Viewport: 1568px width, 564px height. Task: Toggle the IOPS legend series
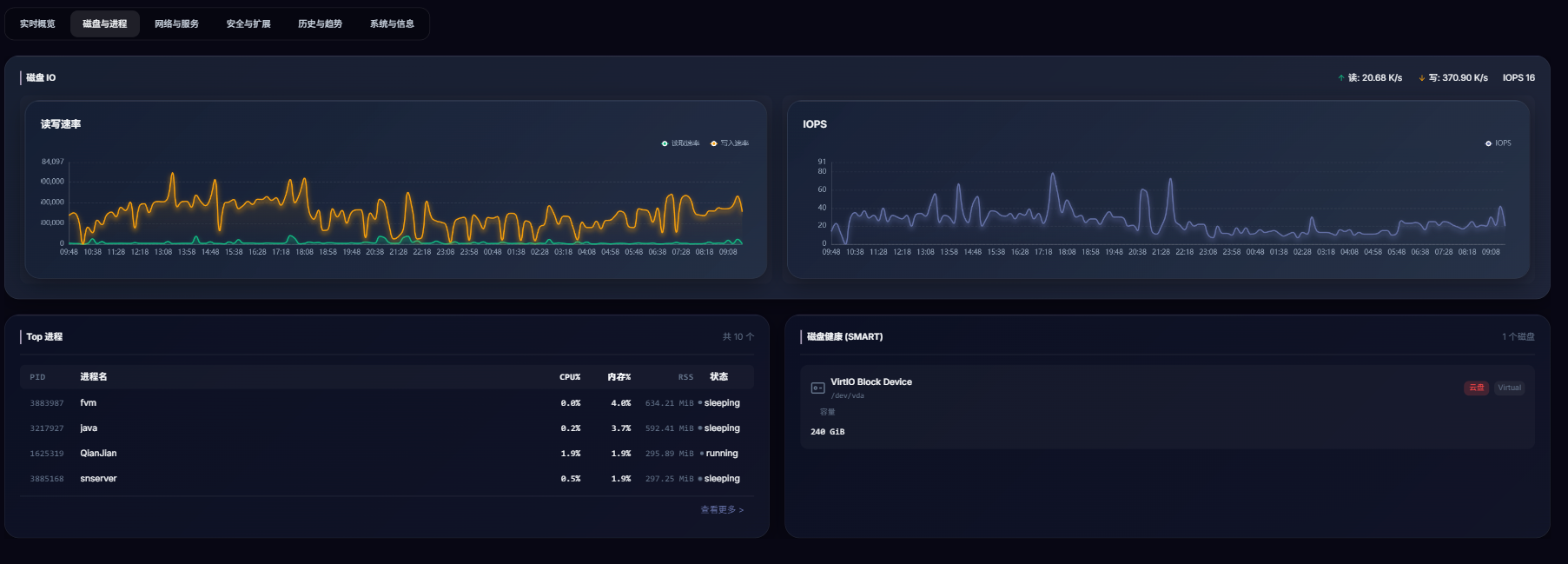coord(1498,143)
